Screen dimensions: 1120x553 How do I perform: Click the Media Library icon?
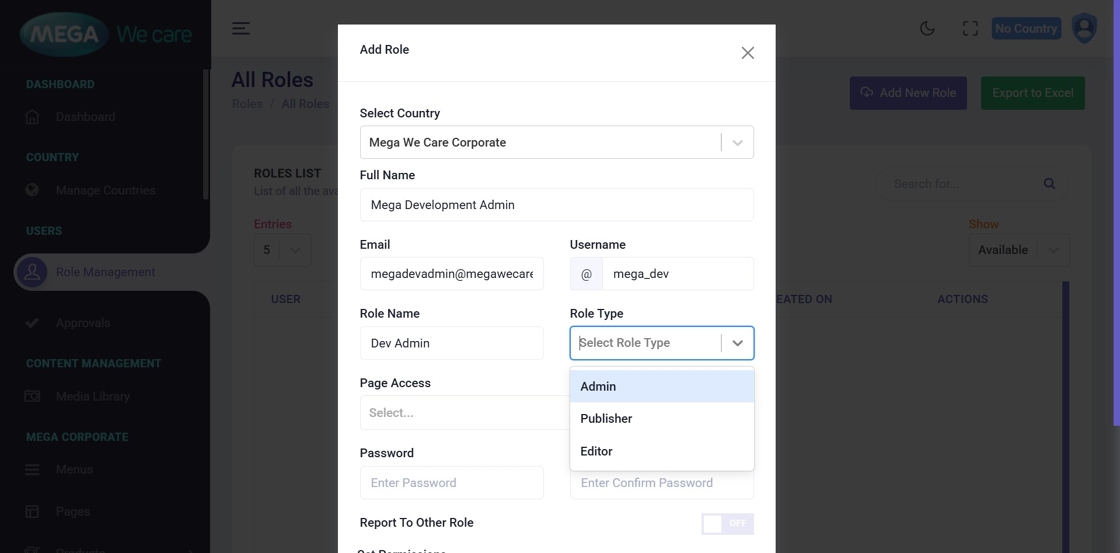pos(32,397)
